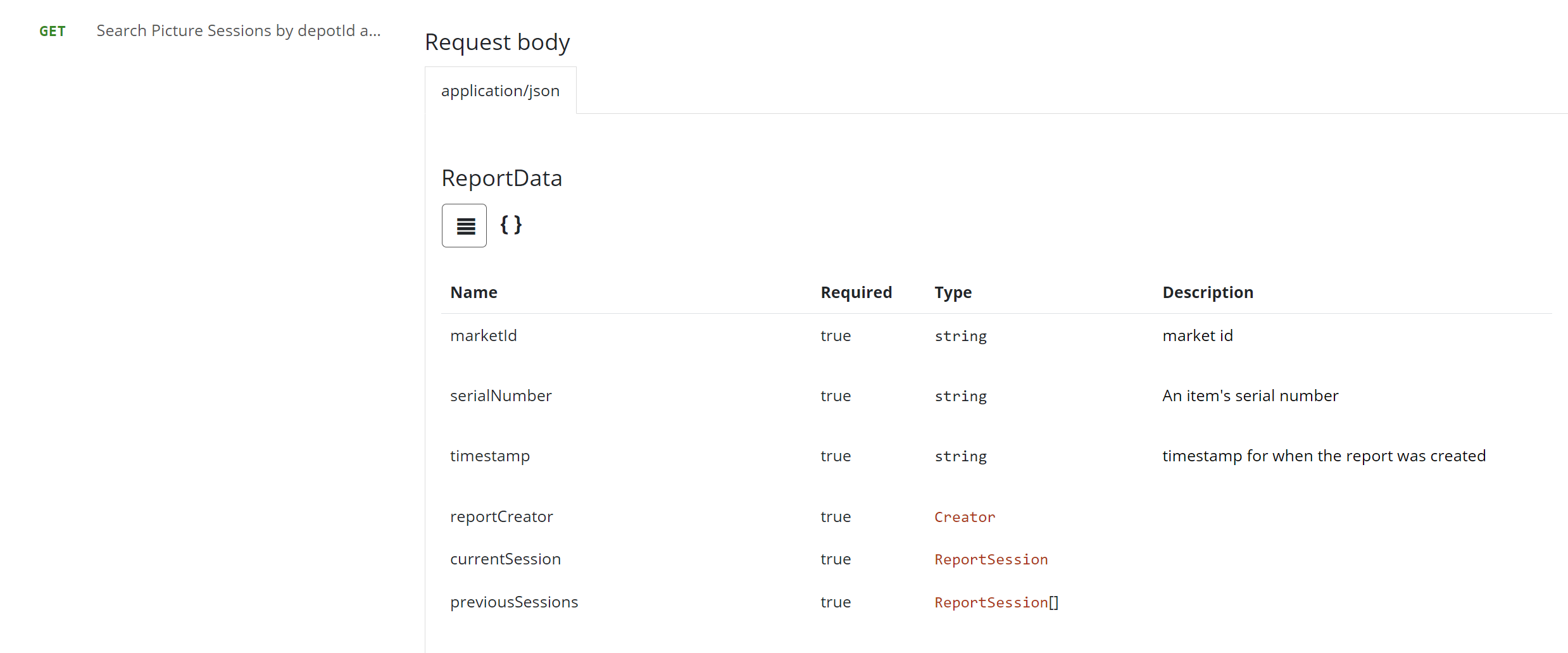Image resolution: width=1568 pixels, height=653 pixels.
Task: Select the timestamp field name
Action: coord(490,456)
